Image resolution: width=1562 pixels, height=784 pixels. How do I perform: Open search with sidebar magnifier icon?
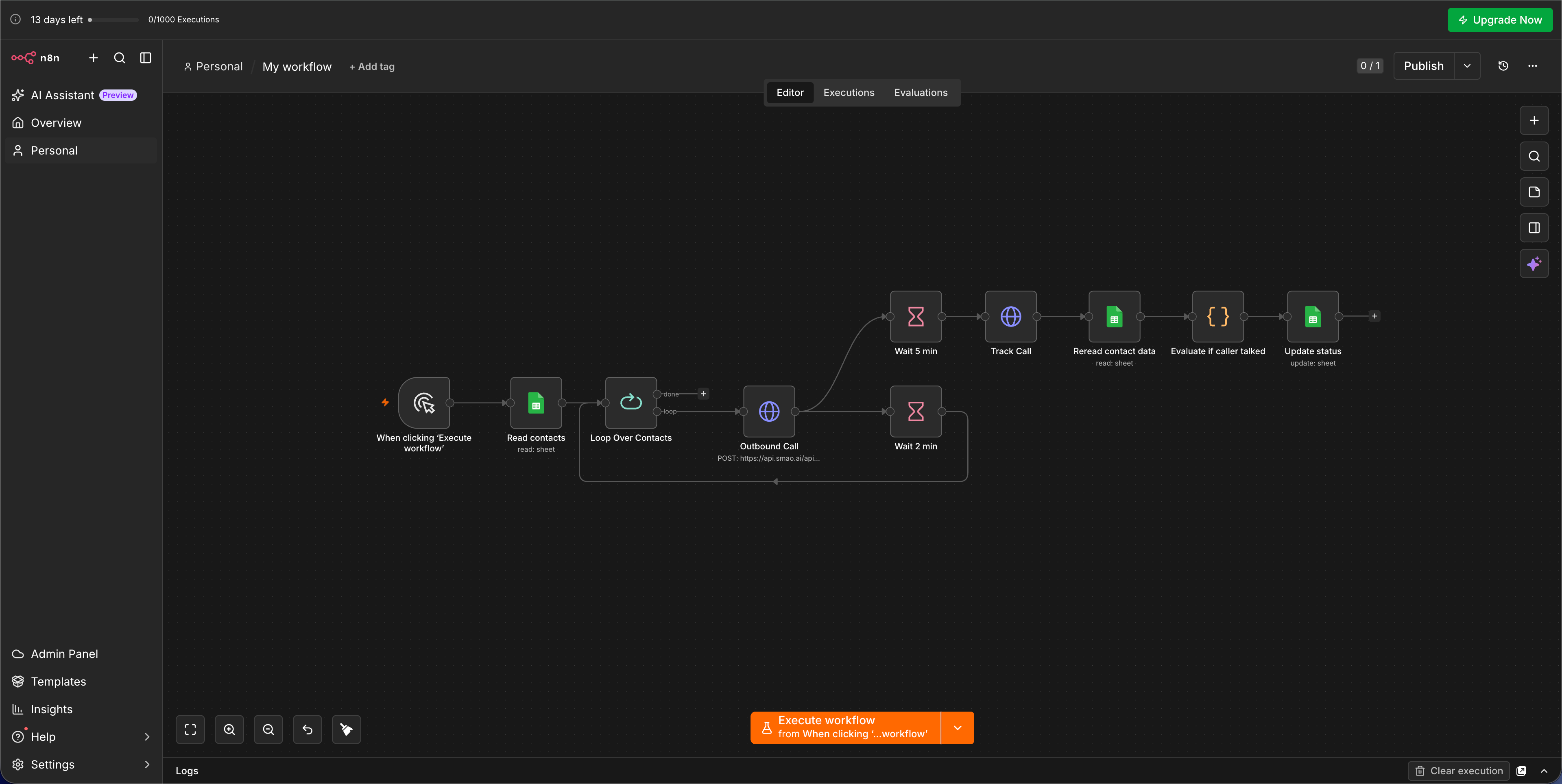click(120, 58)
